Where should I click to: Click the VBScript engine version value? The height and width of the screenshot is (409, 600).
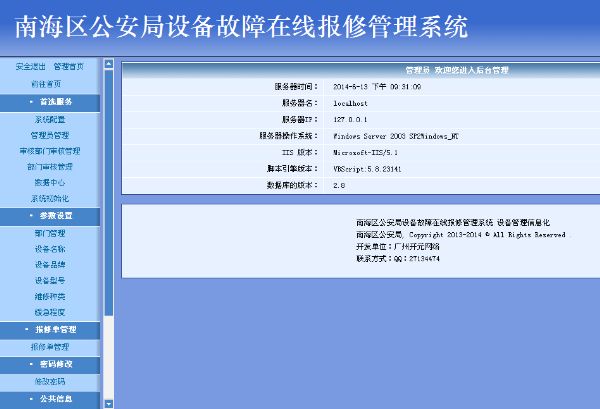pyautogui.click(x=367, y=169)
